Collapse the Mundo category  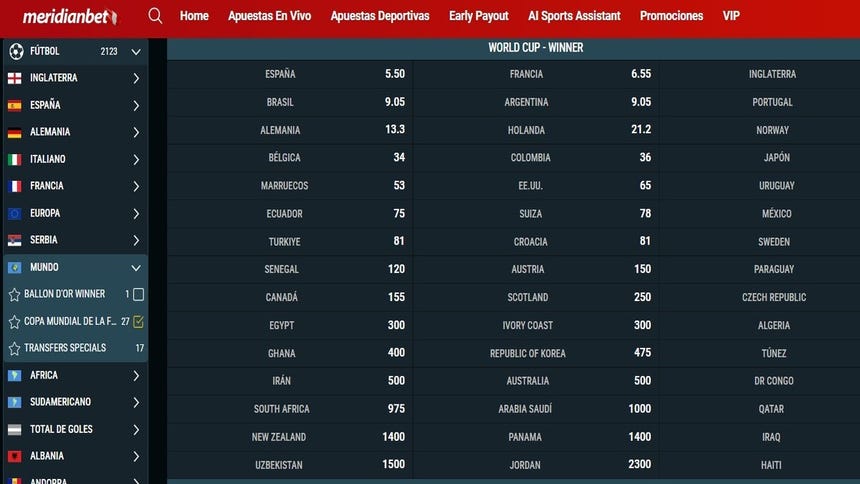136,268
